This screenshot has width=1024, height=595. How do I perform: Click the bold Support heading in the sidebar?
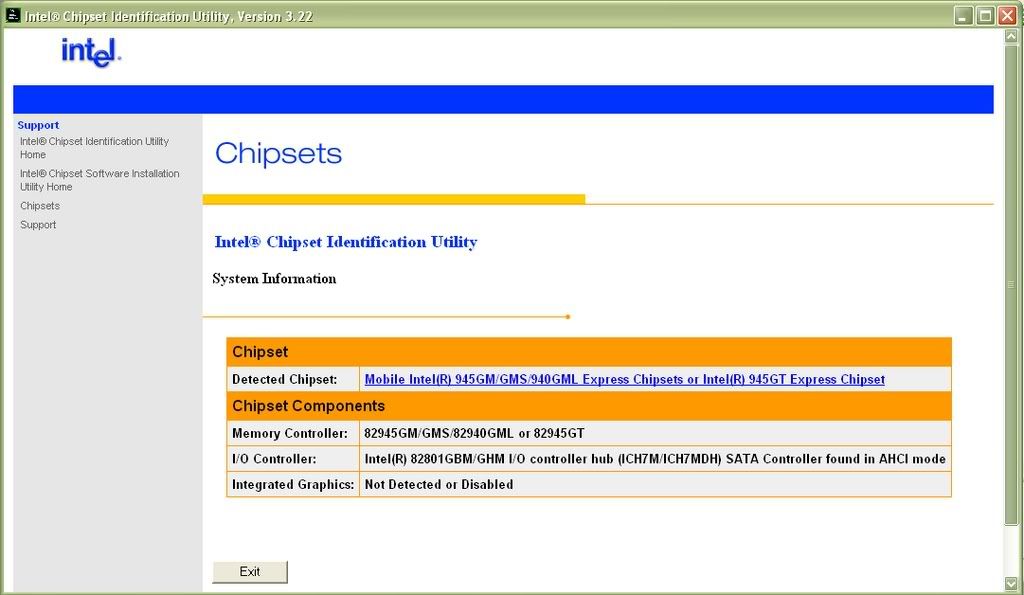(x=38, y=125)
